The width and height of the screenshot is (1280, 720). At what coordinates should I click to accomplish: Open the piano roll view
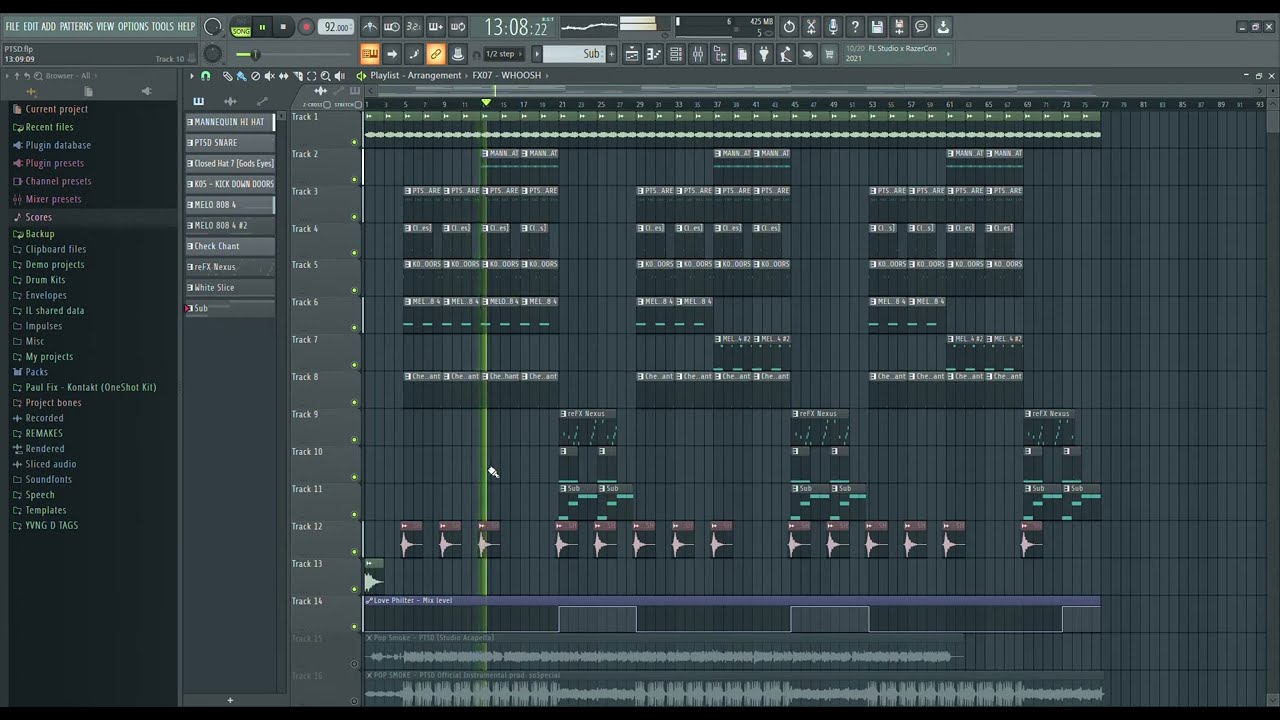653,54
